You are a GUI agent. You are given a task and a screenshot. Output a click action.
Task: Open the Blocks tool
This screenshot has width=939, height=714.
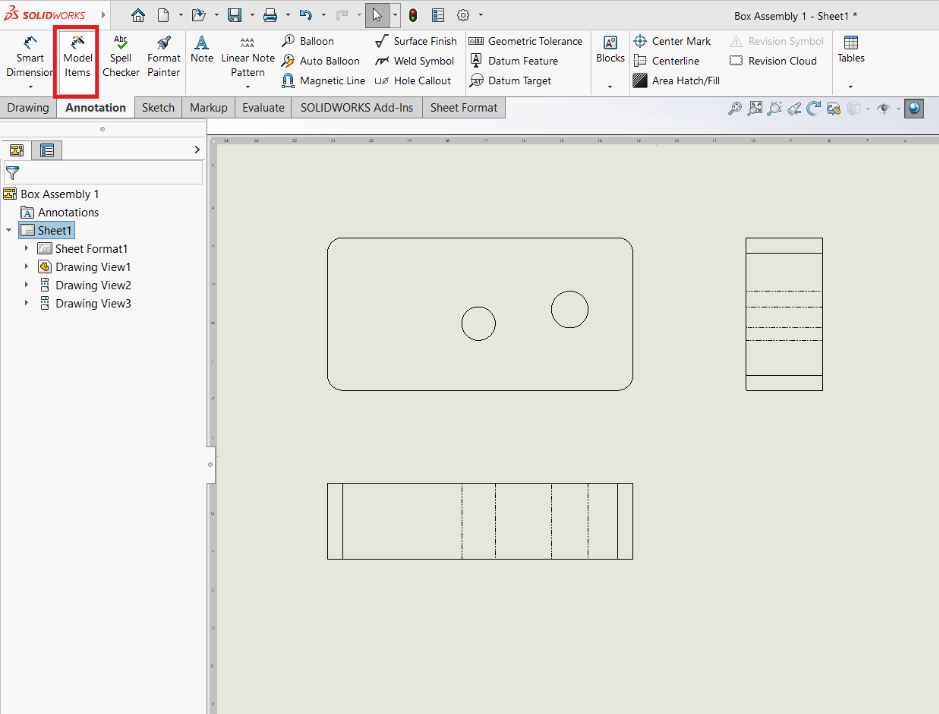point(610,50)
